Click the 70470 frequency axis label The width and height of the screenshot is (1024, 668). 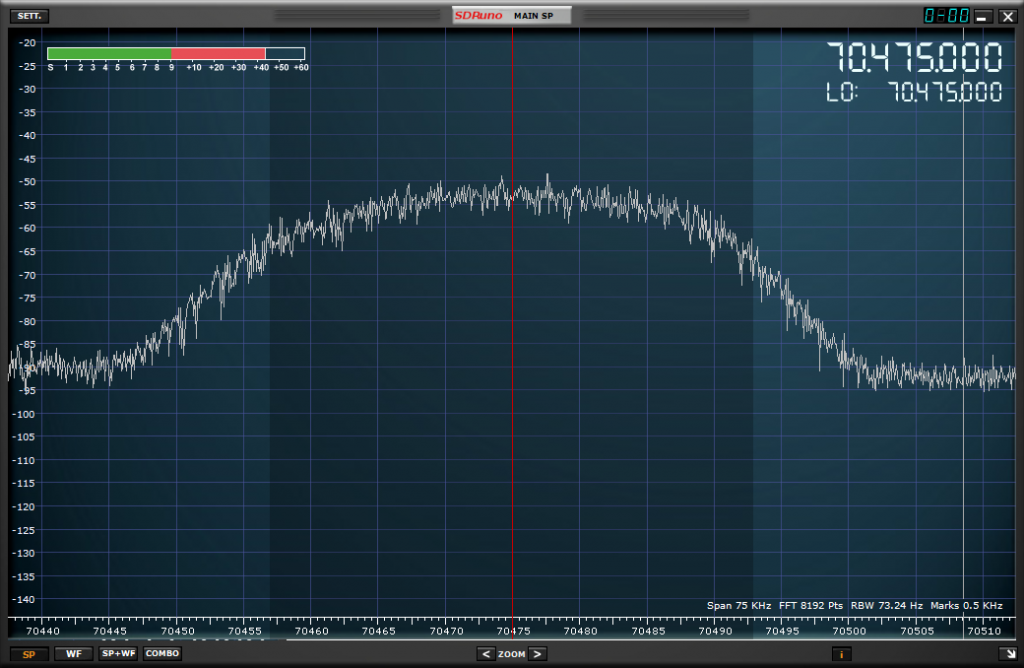[446, 631]
